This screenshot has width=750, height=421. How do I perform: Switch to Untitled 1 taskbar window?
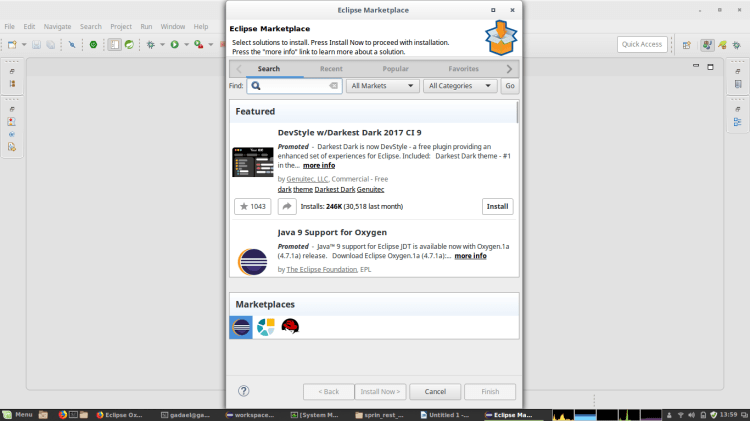pos(445,415)
